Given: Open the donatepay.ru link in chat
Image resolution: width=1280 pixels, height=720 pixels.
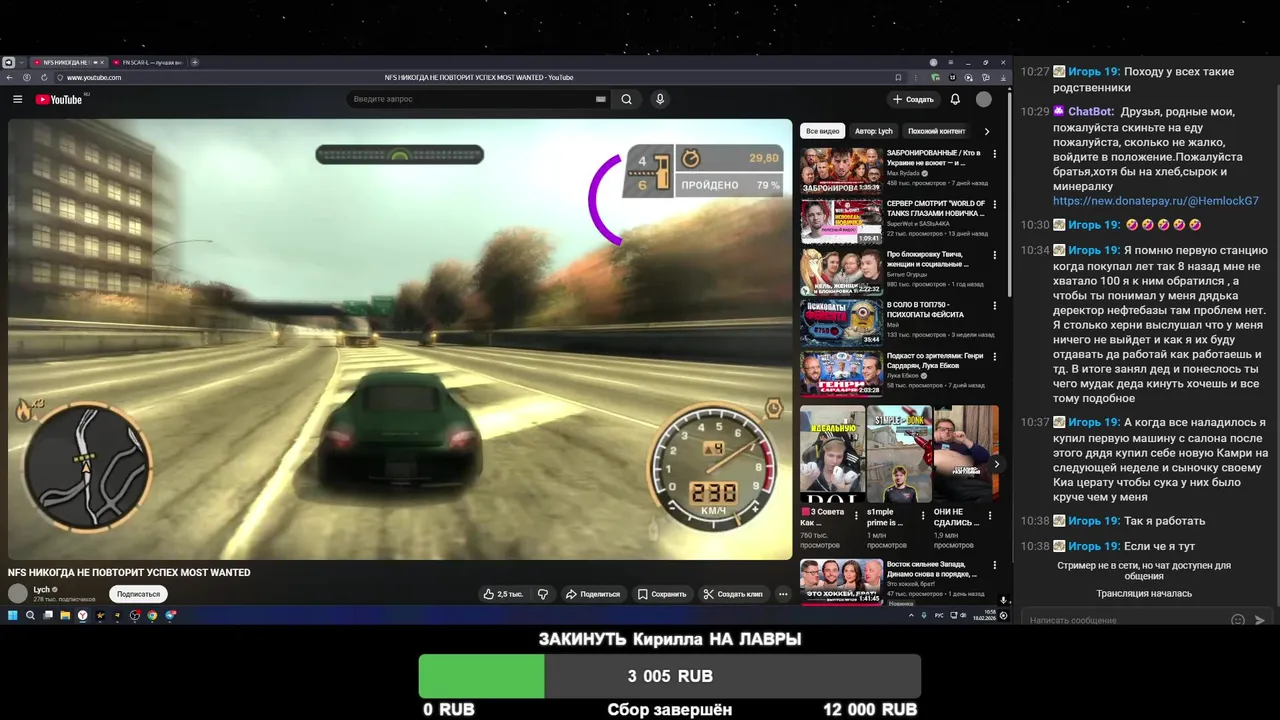Looking at the screenshot, I should (1155, 201).
